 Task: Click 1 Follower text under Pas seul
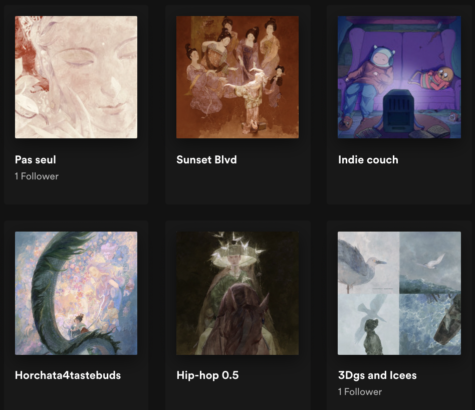click(x=37, y=176)
